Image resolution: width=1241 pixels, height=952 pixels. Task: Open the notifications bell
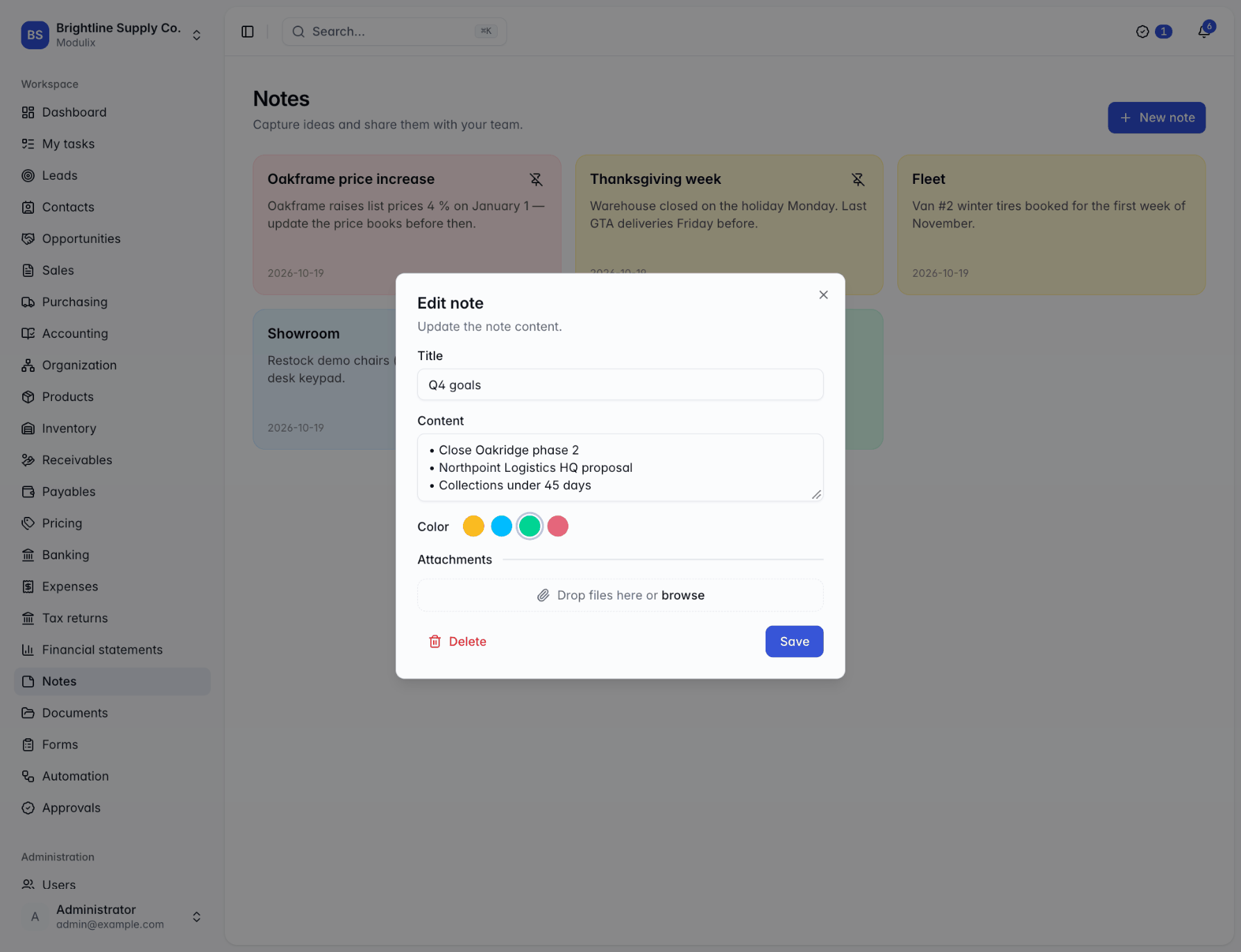pos(1204,31)
